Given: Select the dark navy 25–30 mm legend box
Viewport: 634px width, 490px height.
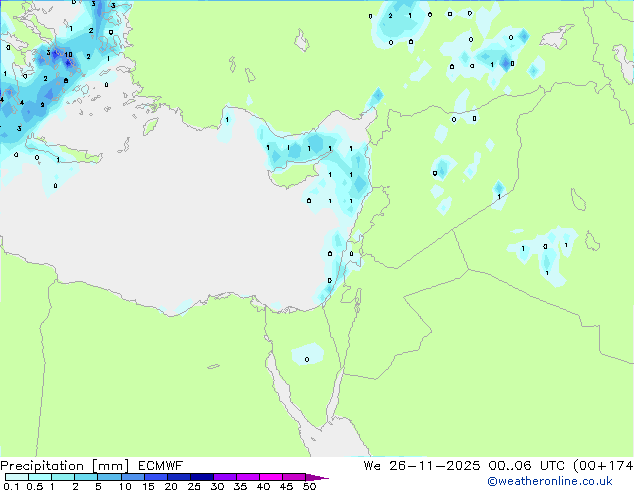Looking at the screenshot, I should (x=202, y=477).
